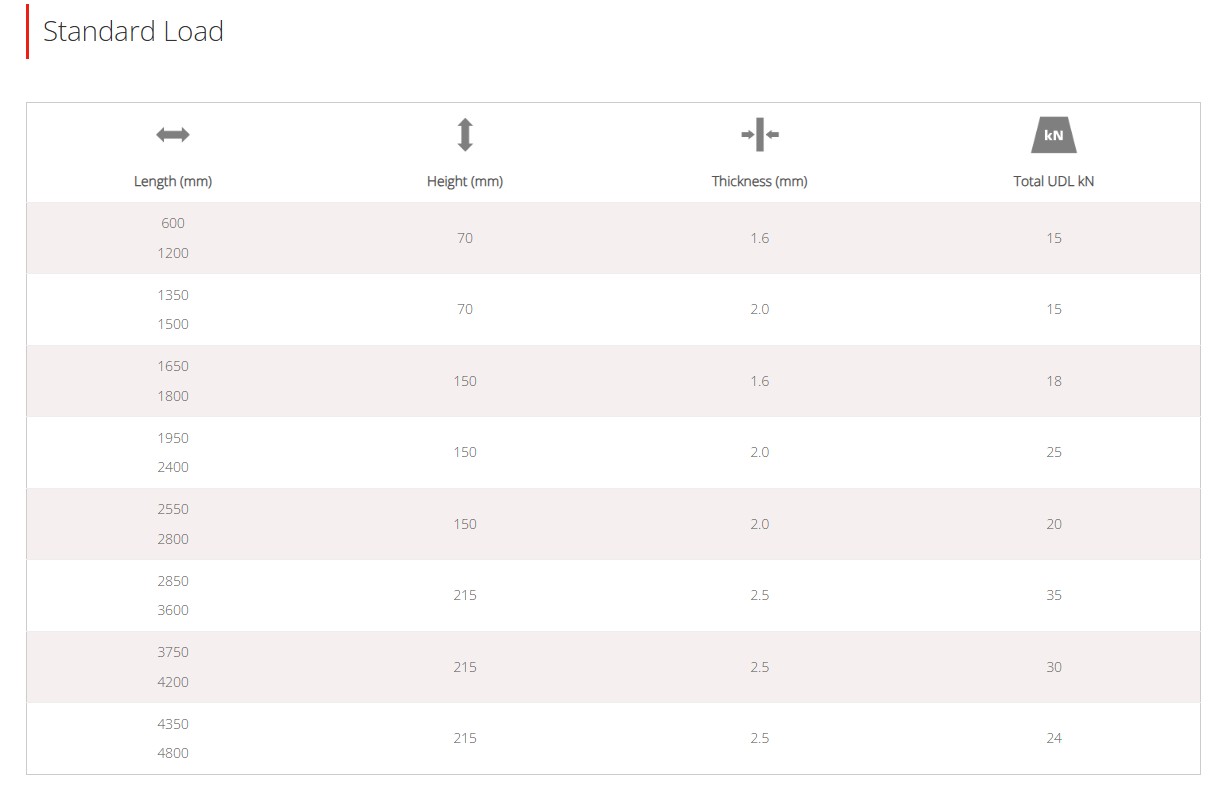1228x796 pixels.
Task: Click the 18 kN load value
Action: [1054, 381]
